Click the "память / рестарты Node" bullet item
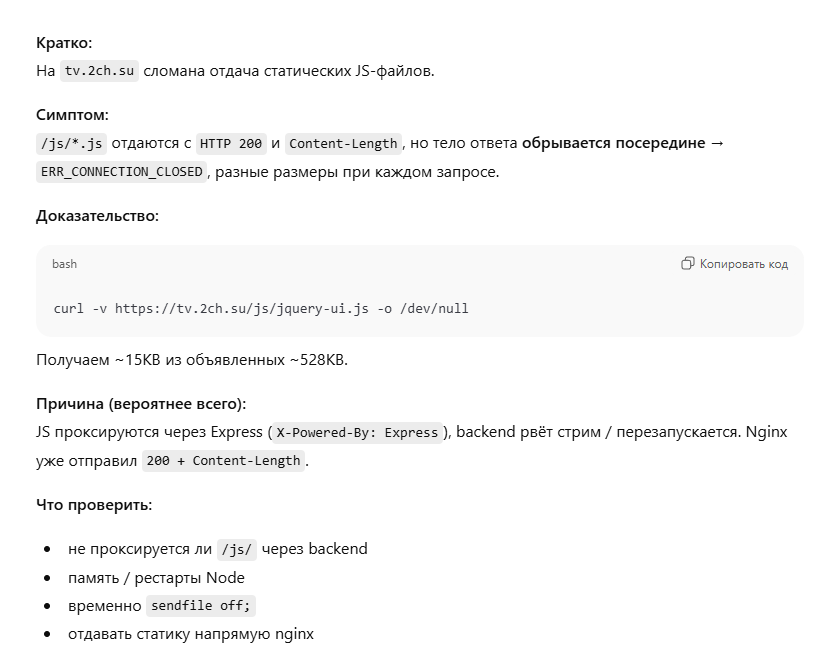The image size is (836, 654). coord(156,577)
